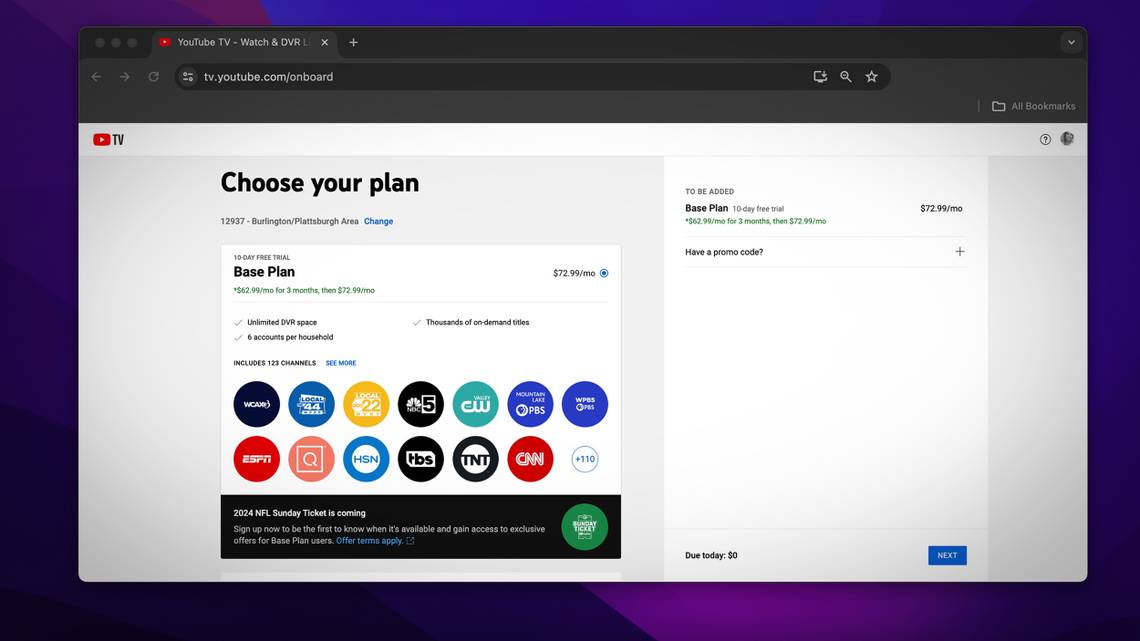Image resolution: width=1140 pixels, height=641 pixels.
Task: Click the ESPN channel icon
Action: pos(257,459)
